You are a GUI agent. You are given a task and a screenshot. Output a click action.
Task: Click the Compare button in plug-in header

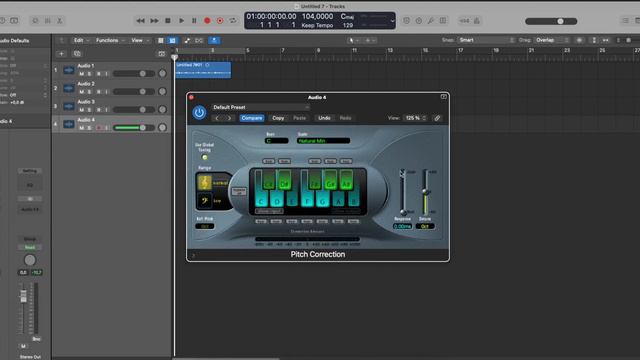pos(252,118)
